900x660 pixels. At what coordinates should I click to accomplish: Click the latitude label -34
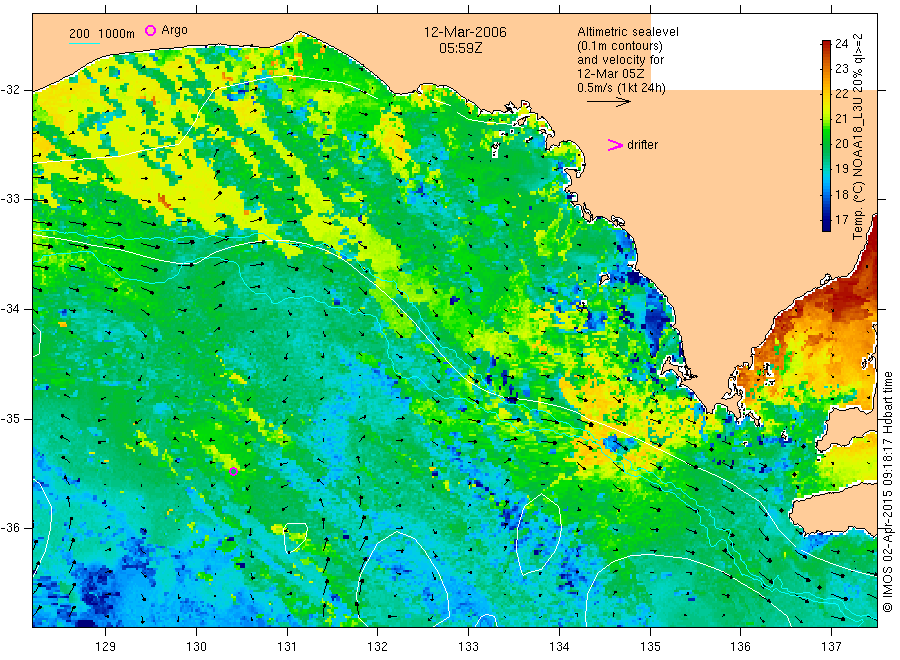(10, 309)
